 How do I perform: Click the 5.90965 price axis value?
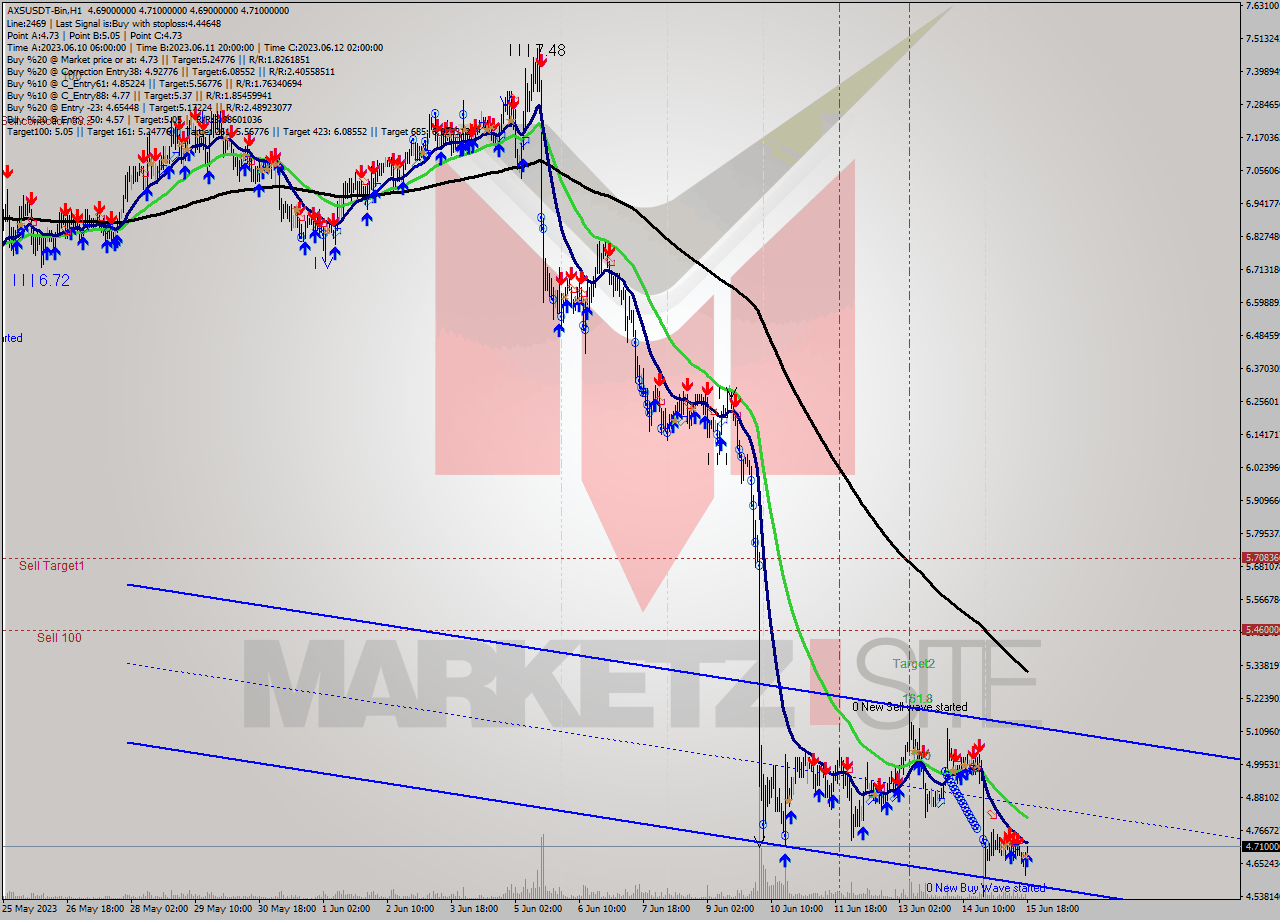pyautogui.click(x=1263, y=501)
